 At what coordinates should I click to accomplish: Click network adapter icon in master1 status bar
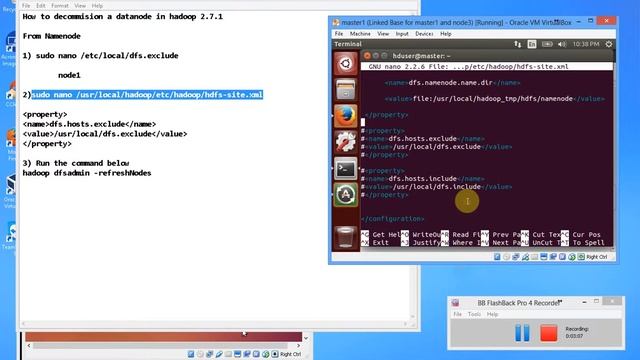(516, 257)
